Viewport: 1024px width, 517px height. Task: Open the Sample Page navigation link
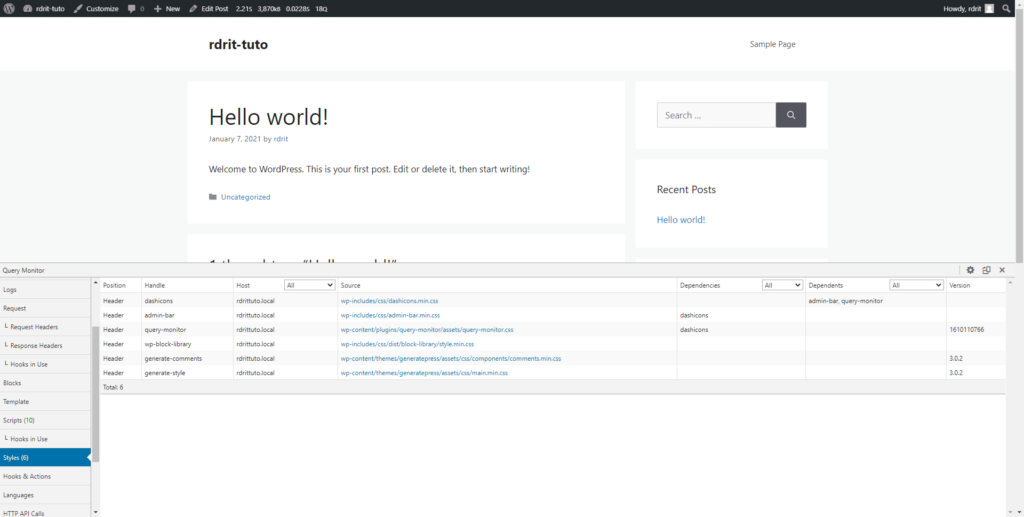(772, 44)
